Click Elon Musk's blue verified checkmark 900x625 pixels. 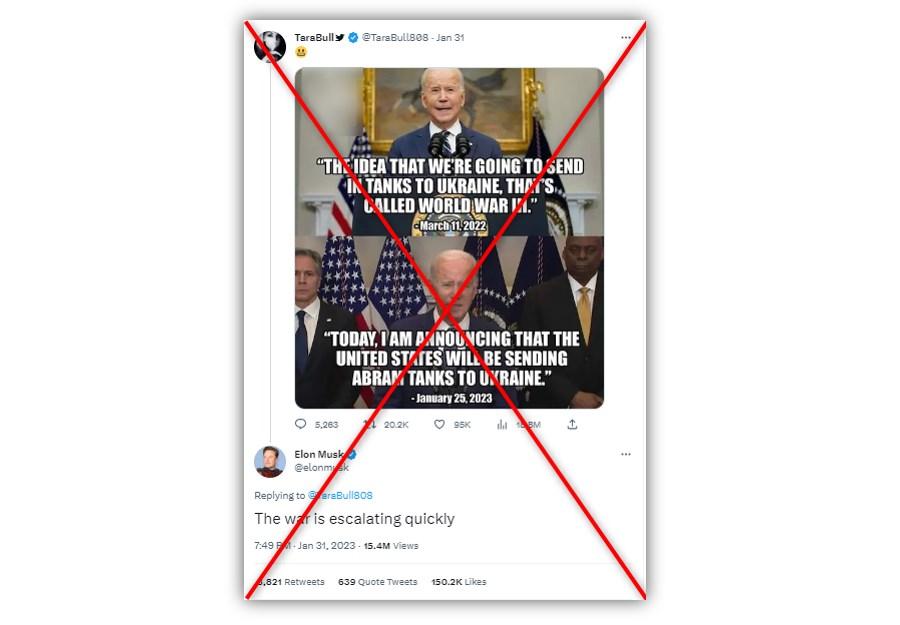pos(352,454)
